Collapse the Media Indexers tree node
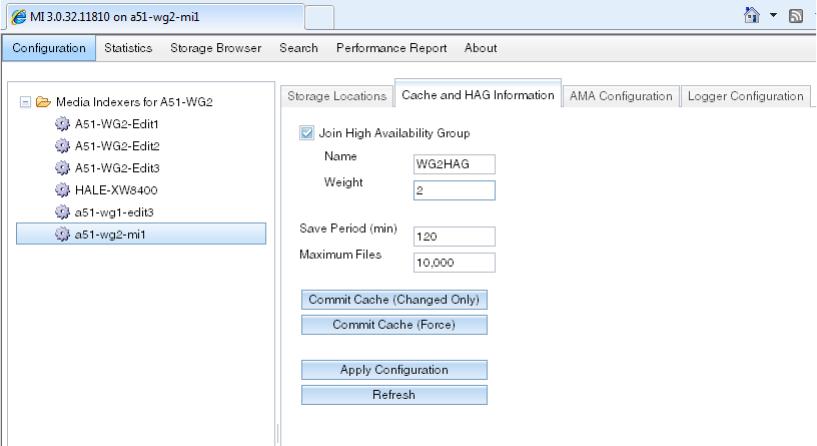Image resolution: width=817 pixels, height=446 pixels. [x=25, y=102]
